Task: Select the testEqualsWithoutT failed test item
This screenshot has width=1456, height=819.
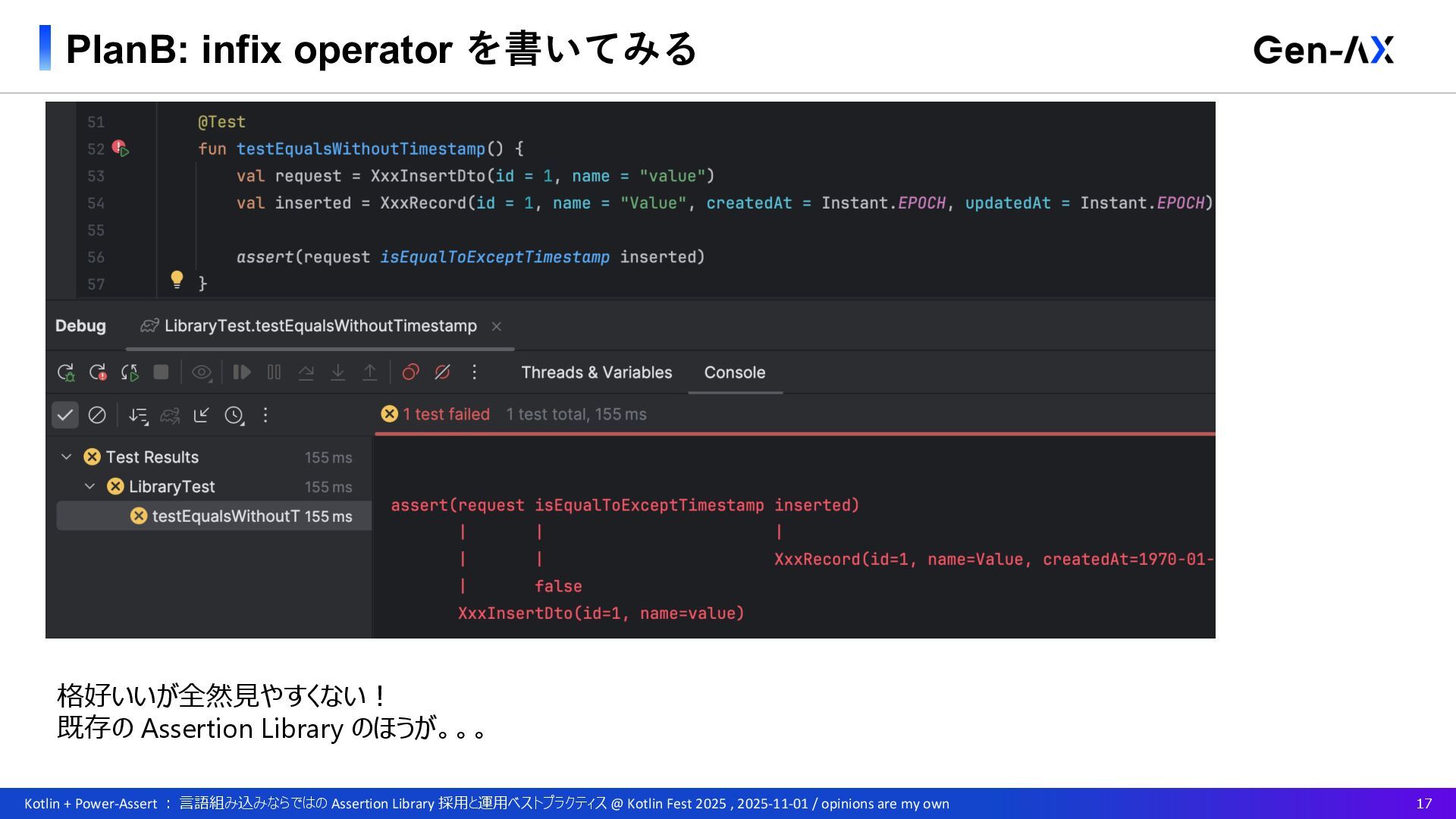Action: coord(225,516)
